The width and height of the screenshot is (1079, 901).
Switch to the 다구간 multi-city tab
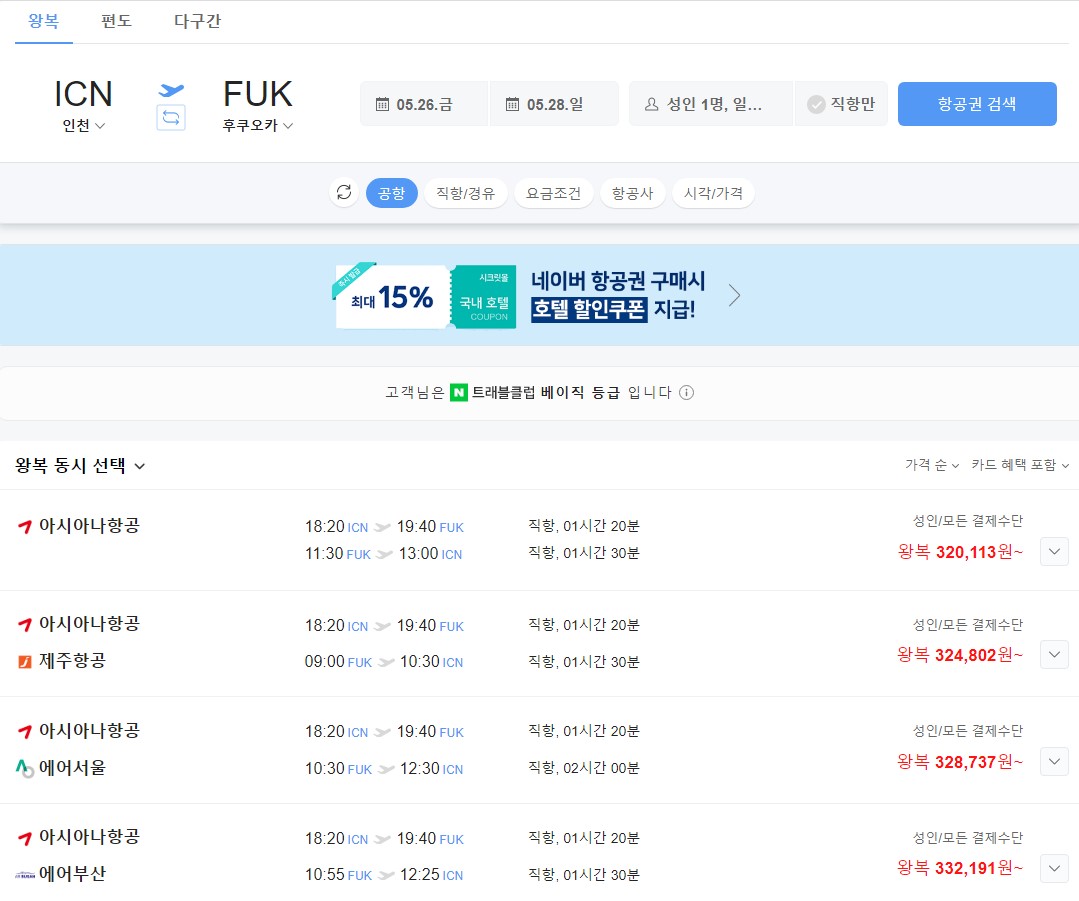(197, 21)
